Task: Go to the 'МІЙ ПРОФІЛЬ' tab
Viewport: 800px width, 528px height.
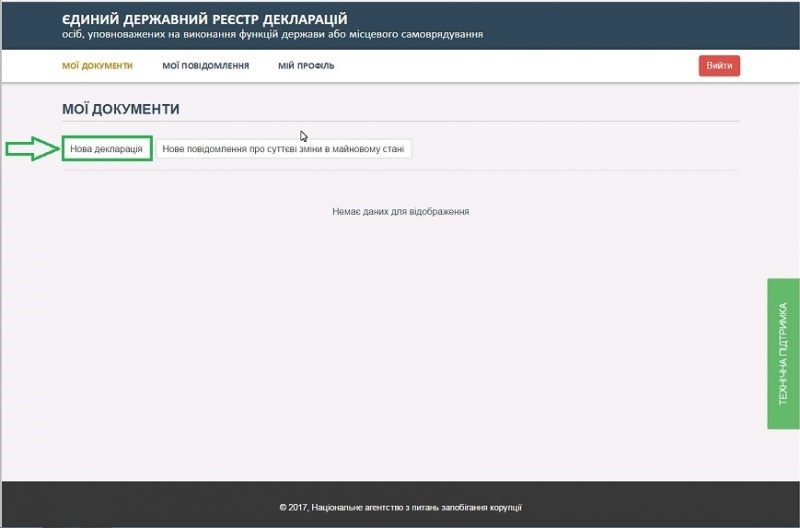Action: [306, 66]
